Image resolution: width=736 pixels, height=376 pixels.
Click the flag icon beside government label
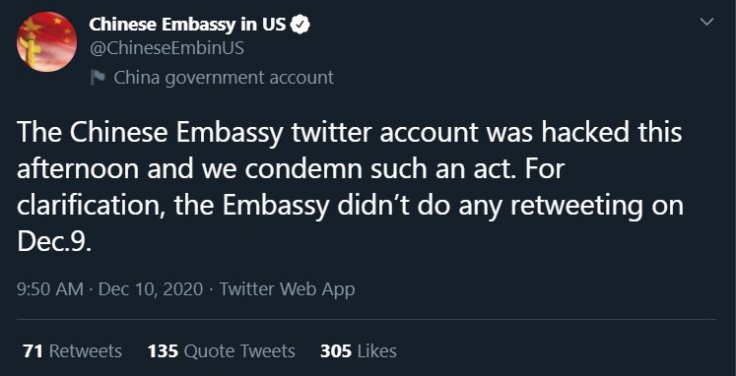click(x=98, y=77)
